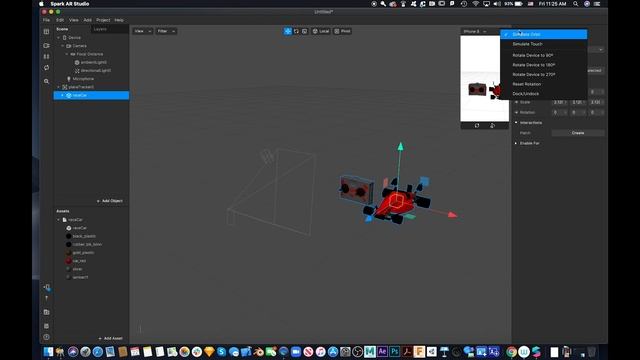Collapse the raceCar folder in Assets
This screenshot has height=360, width=640.
coord(58,220)
